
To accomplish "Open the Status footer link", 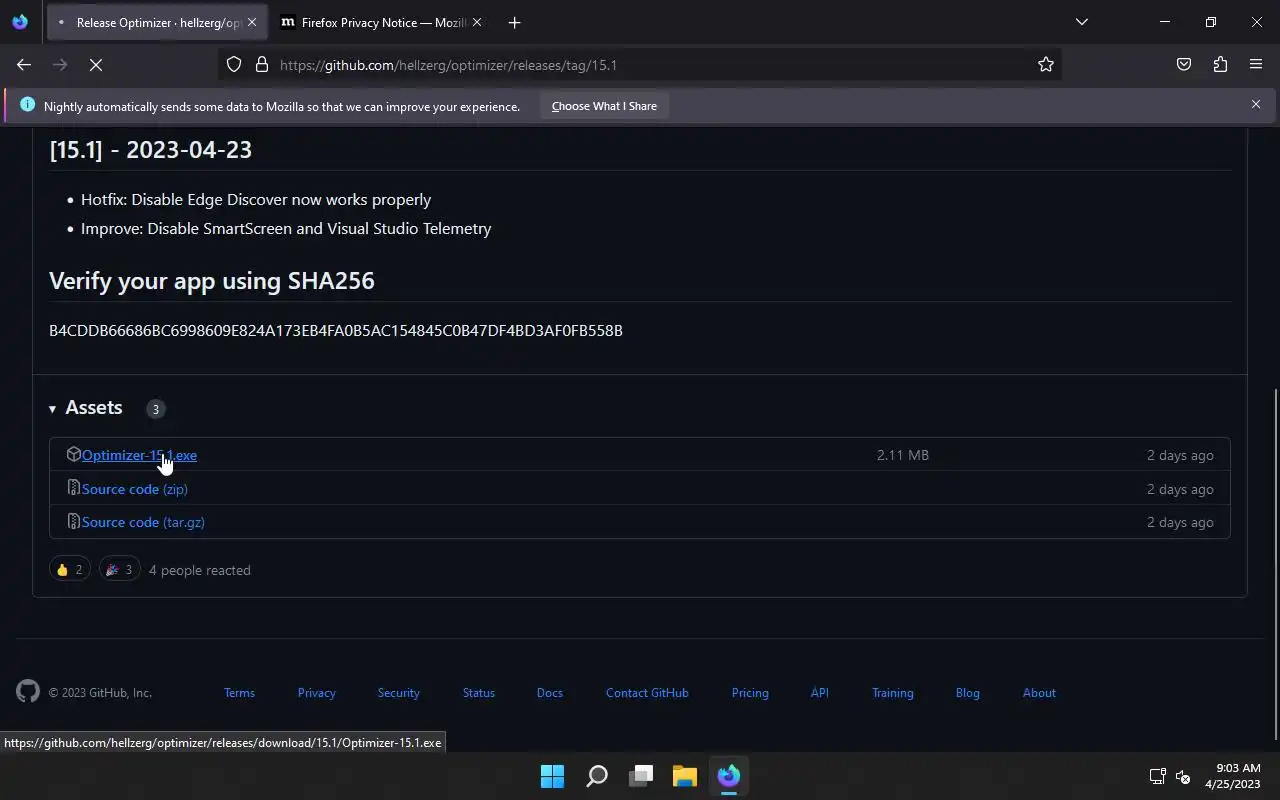I will tap(478, 693).
